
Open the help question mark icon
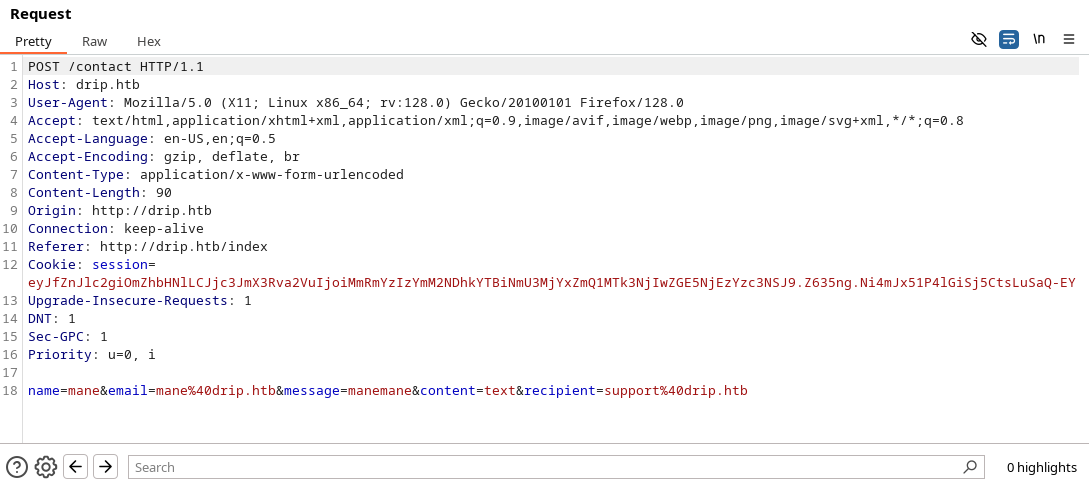tap(17, 467)
